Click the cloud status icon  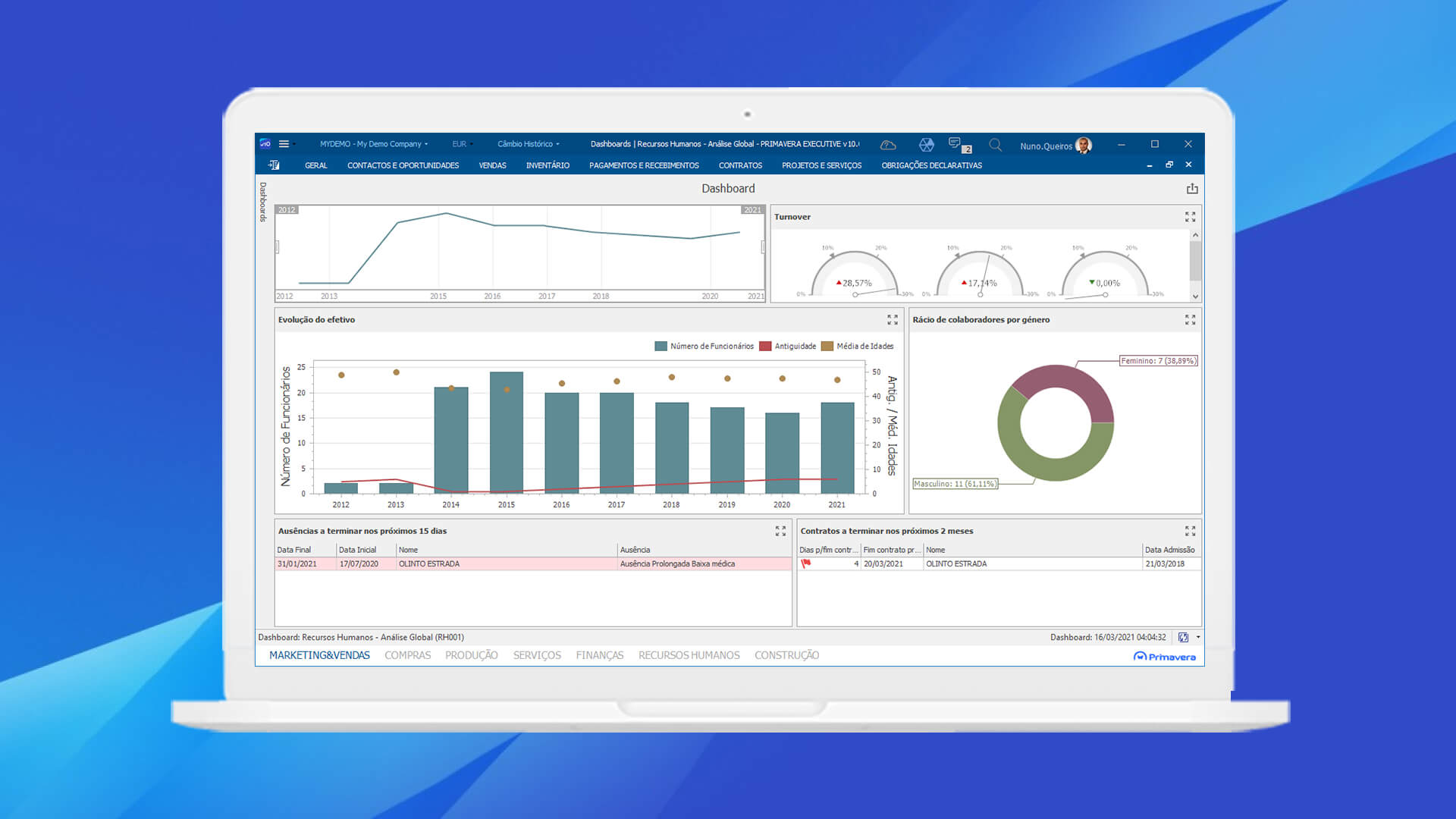(888, 144)
